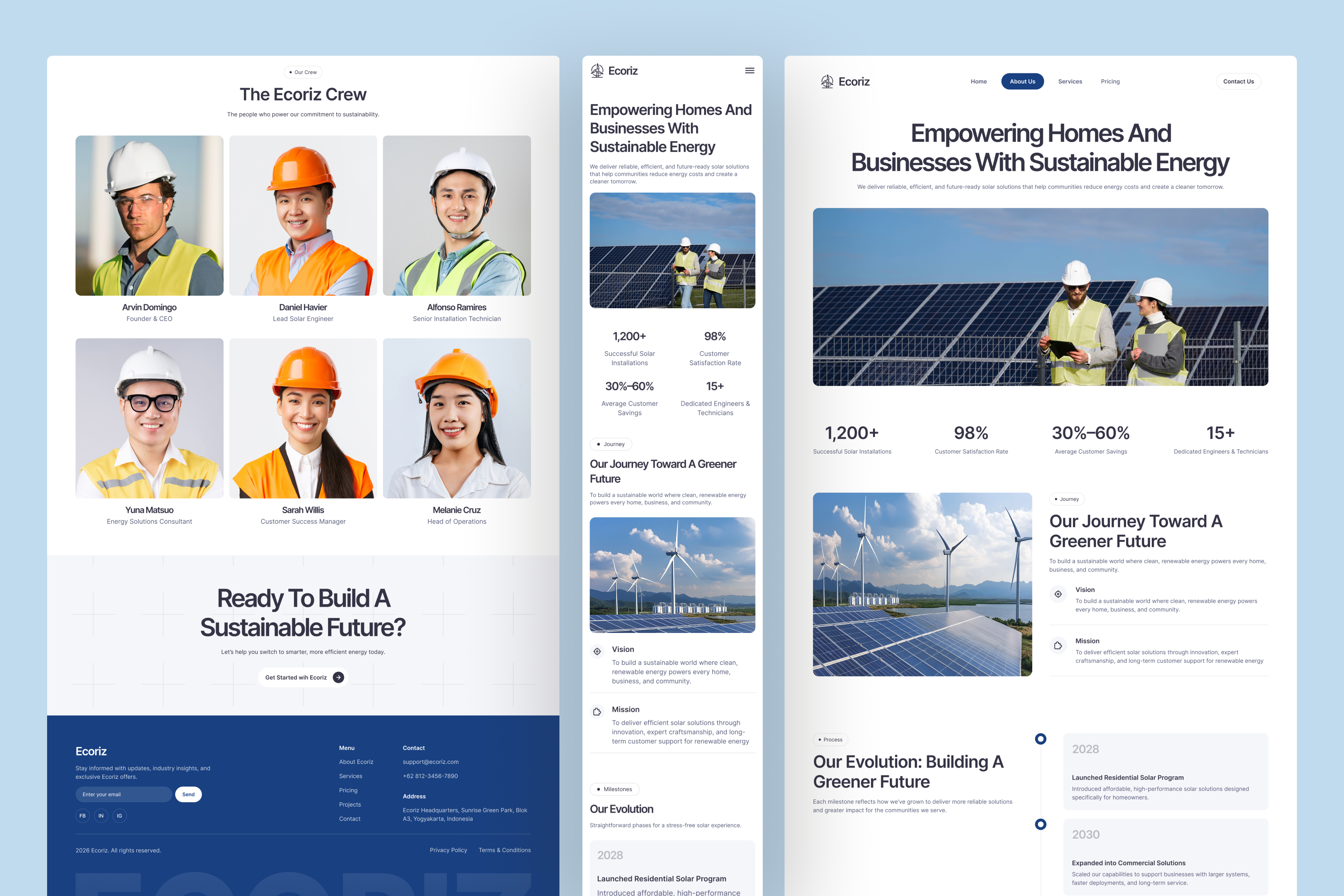
Task: Click the FB social icon in footer
Action: [x=82, y=816]
